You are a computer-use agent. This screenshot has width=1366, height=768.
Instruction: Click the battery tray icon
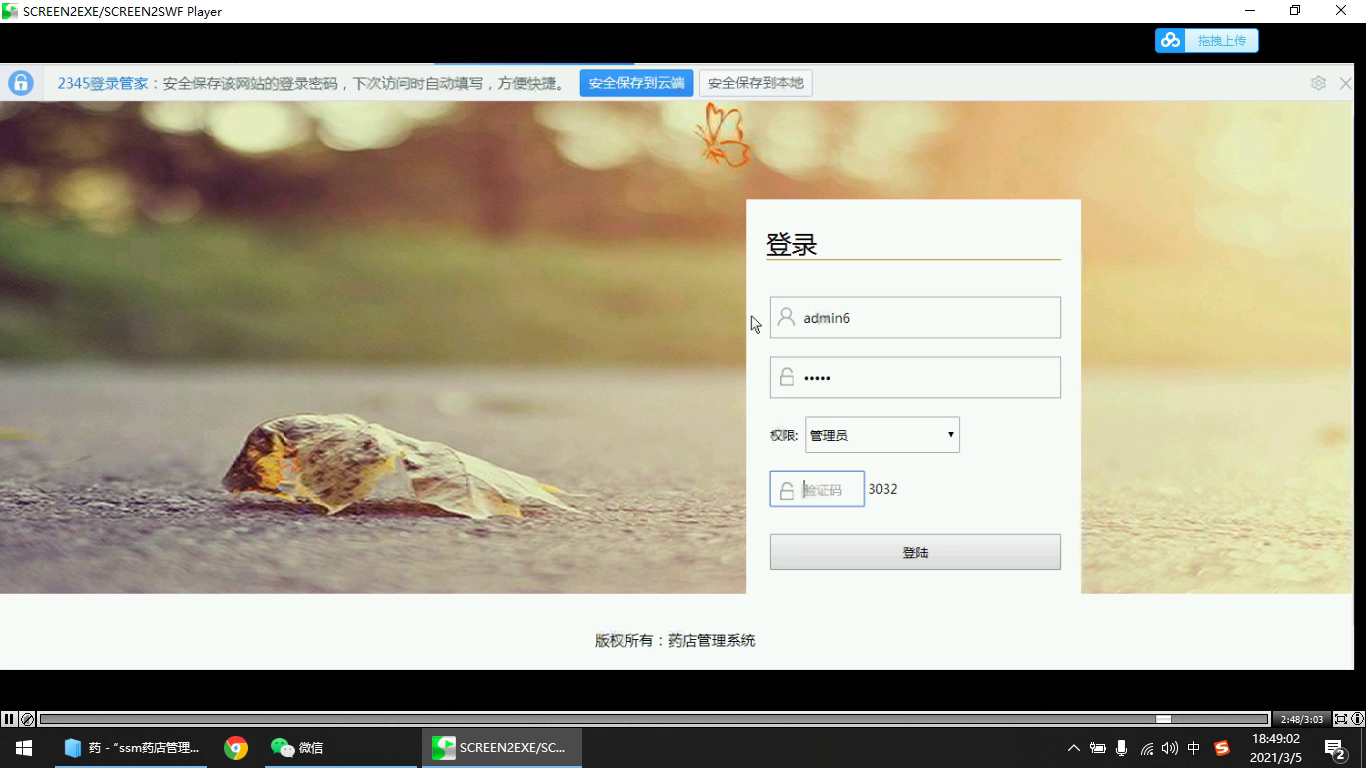pos(1098,748)
